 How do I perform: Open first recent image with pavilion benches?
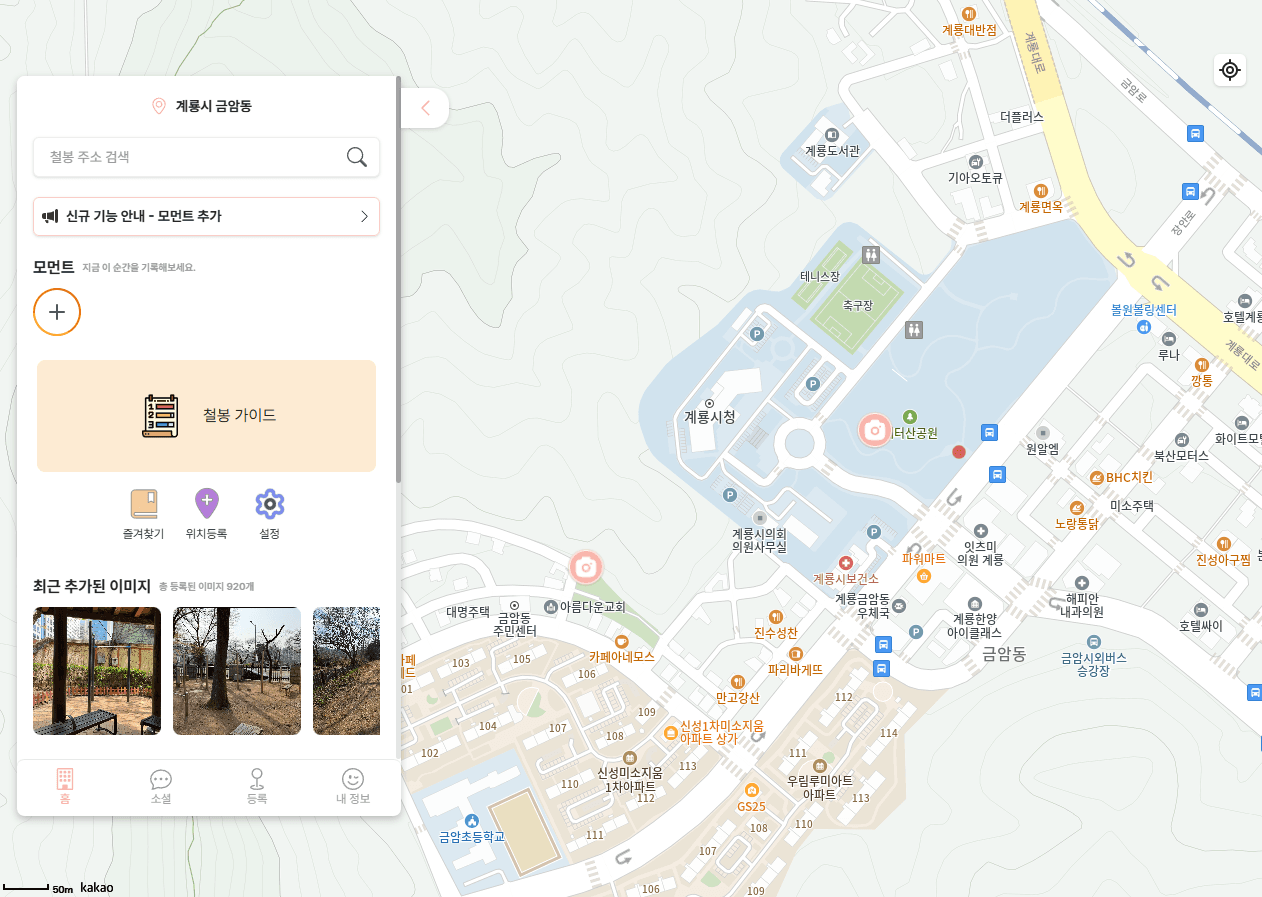click(x=97, y=671)
